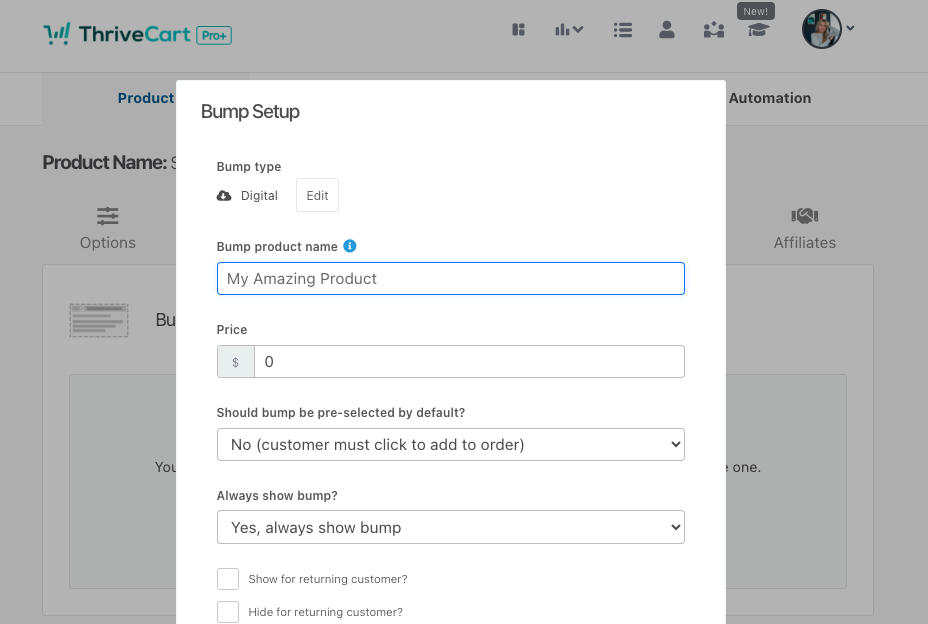Click the Edit button for Bump type
The height and width of the screenshot is (624, 928).
317,196
